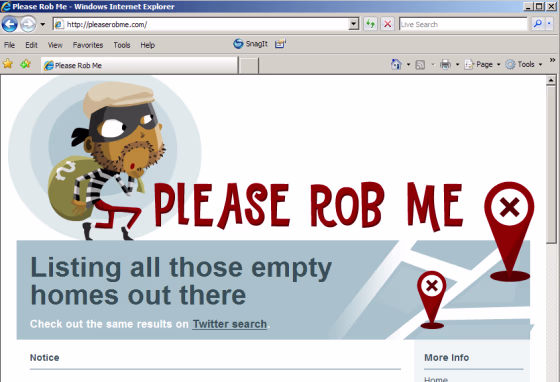Open the File menu
The height and width of the screenshot is (382, 560).
(x=9, y=45)
